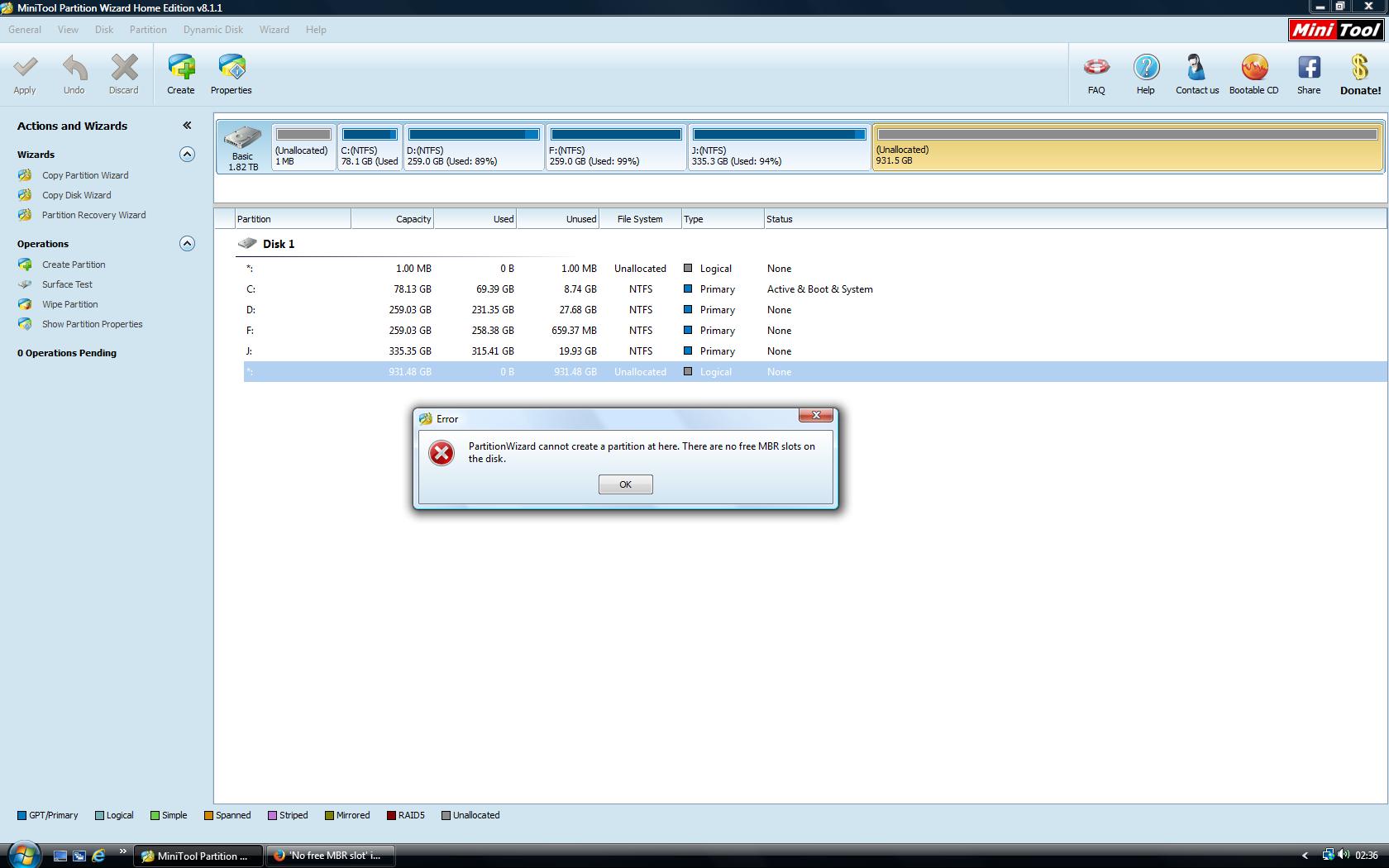Viewport: 1389px width, 868px height.
Task: Click the Apply toolbar icon
Action: (25, 67)
